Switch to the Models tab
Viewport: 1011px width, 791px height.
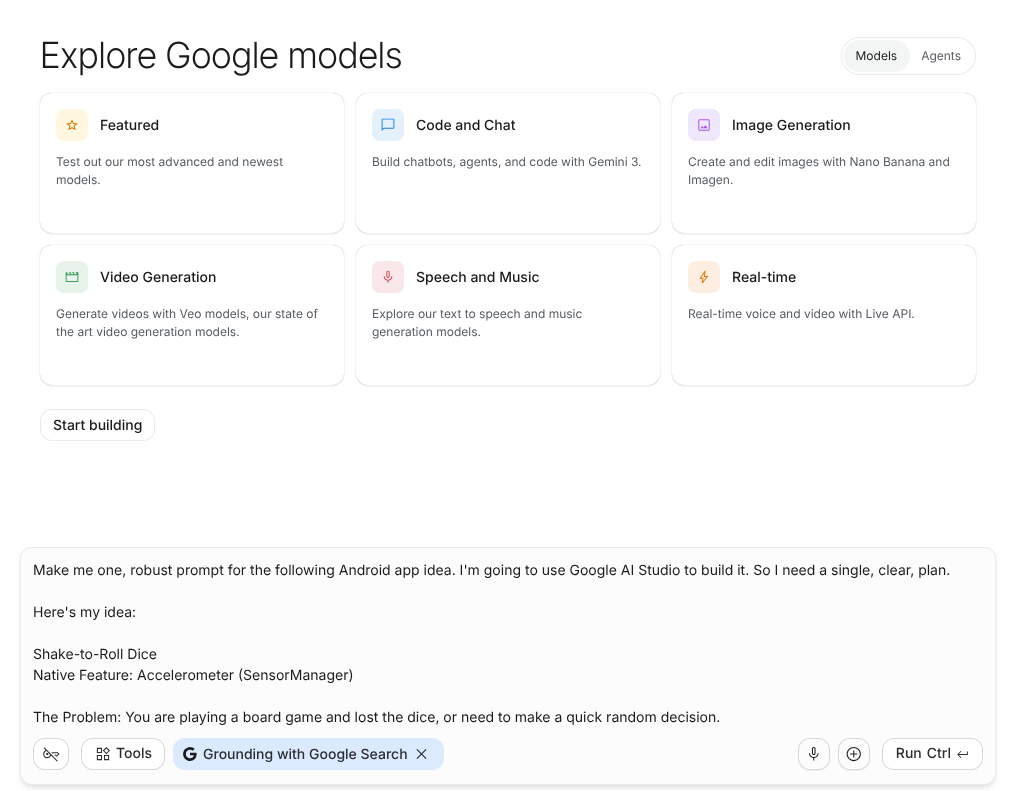(x=876, y=56)
